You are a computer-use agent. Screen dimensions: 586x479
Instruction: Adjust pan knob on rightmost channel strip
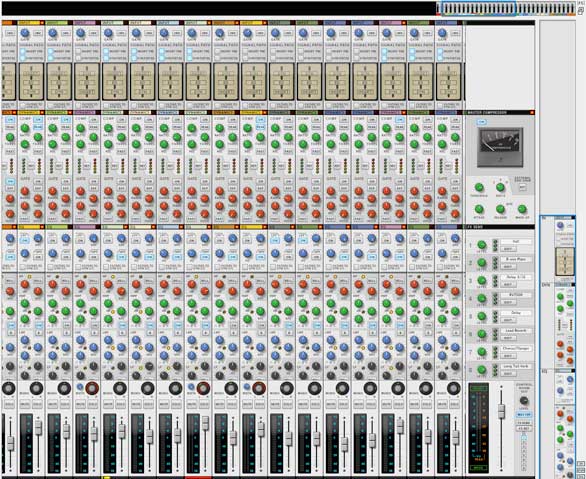pyautogui.click(x=454, y=389)
